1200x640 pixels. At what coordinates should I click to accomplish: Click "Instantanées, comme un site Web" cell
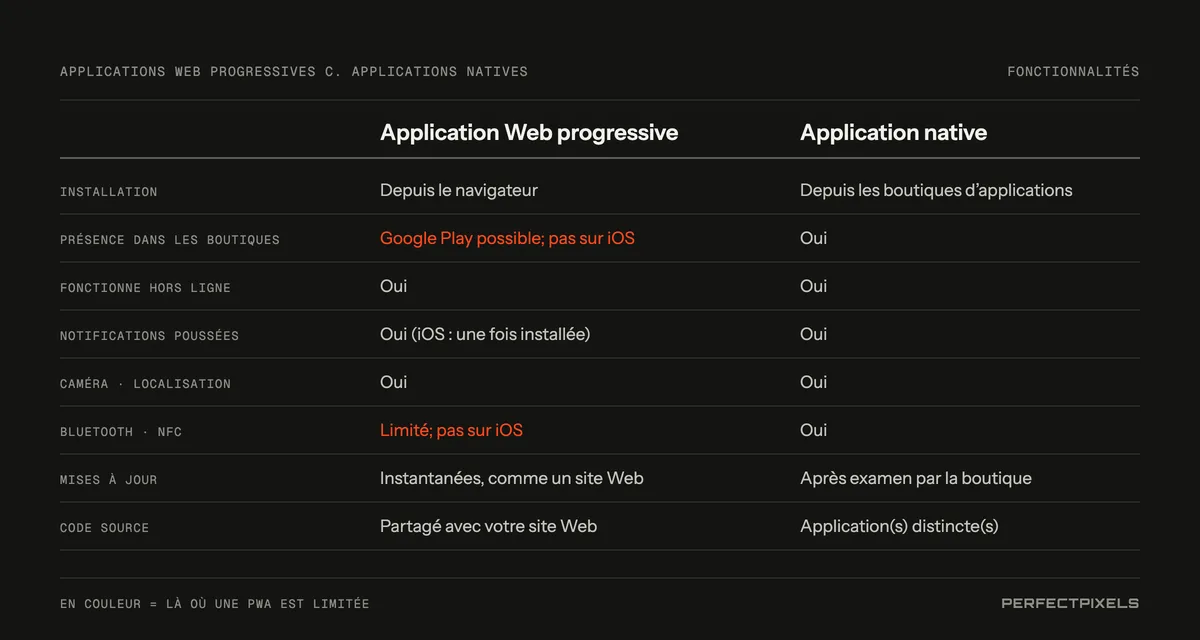pyautogui.click(x=512, y=478)
